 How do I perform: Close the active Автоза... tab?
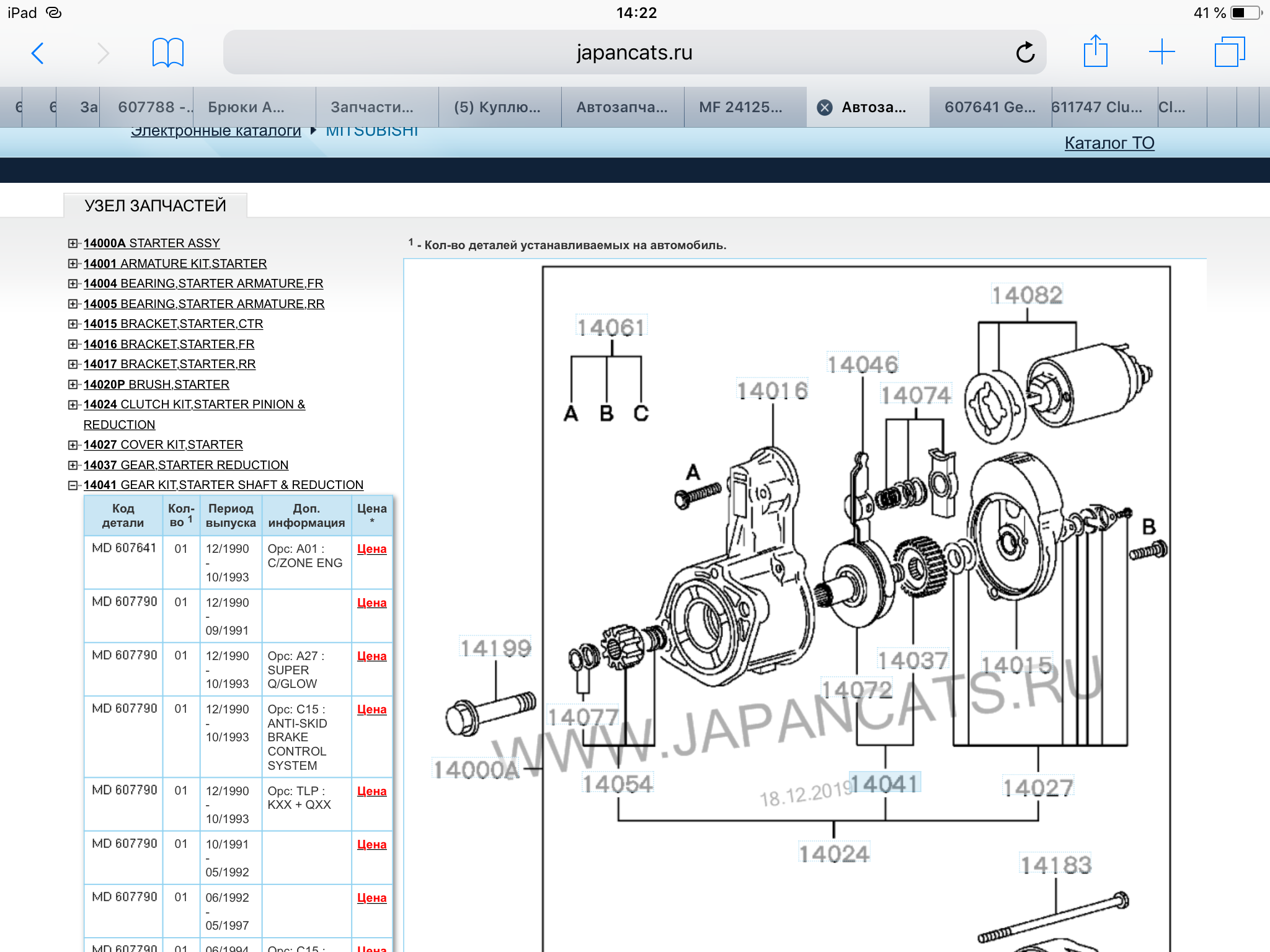click(x=824, y=108)
